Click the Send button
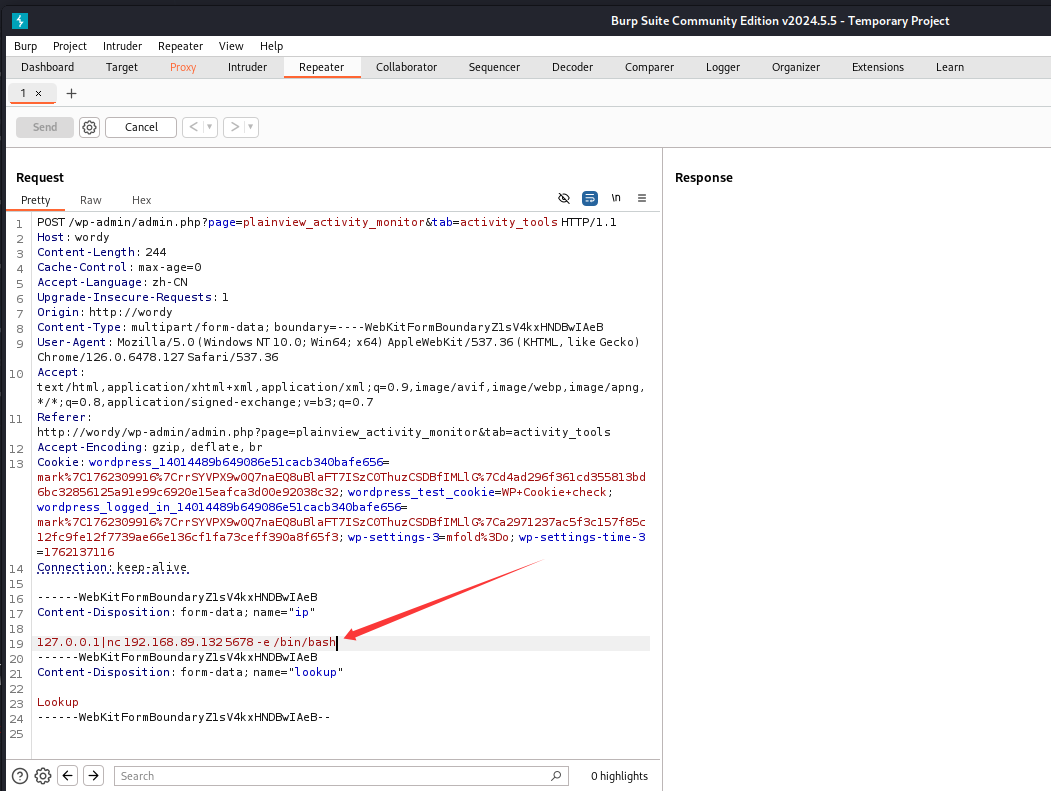This screenshot has width=1051, height=791. 45,127
